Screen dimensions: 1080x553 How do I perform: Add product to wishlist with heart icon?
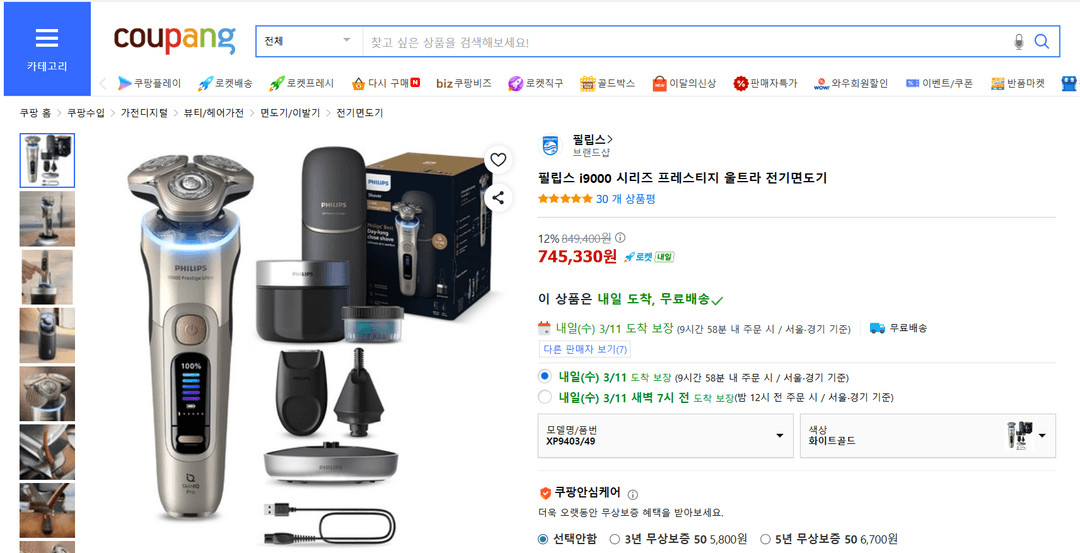point(498,160)
